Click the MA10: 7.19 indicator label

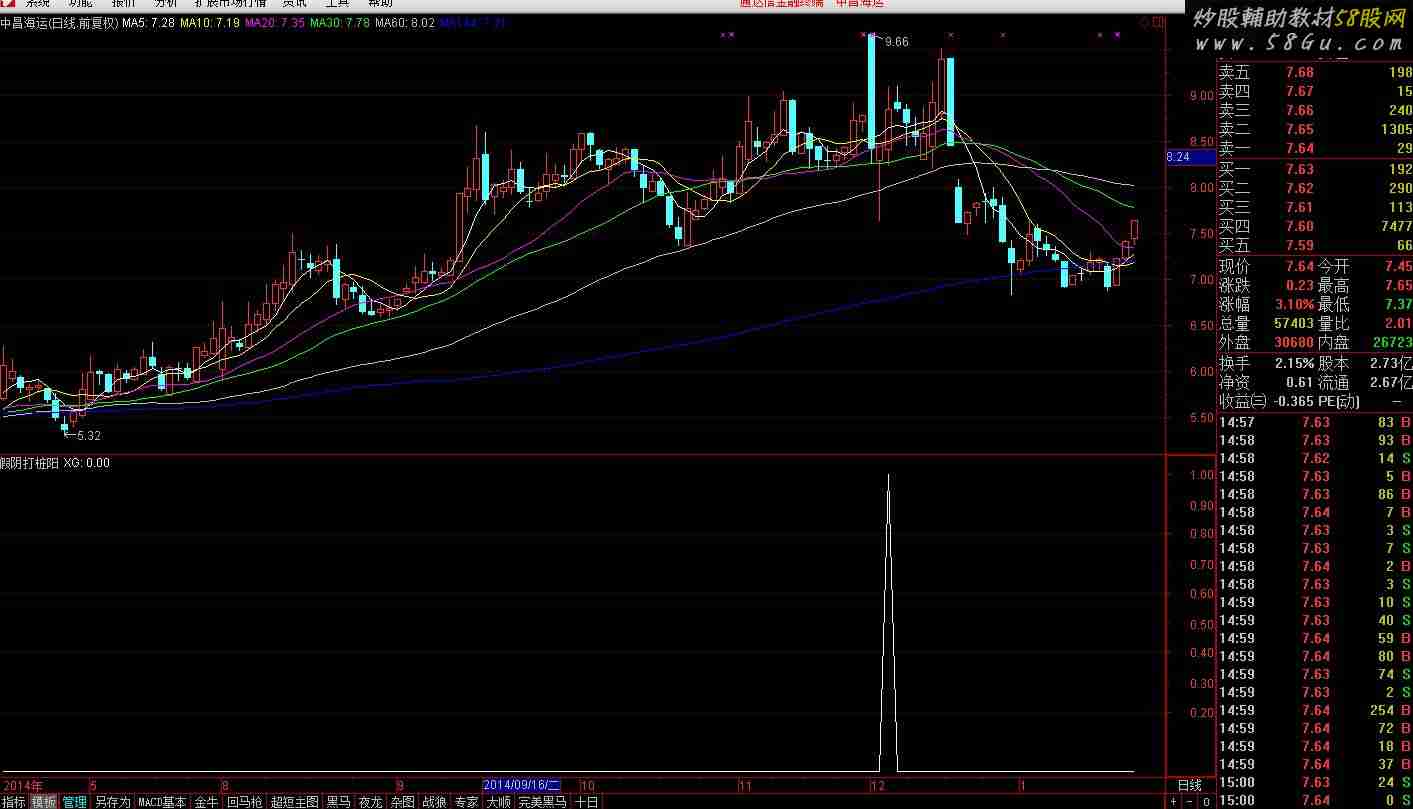pos(211,22)
